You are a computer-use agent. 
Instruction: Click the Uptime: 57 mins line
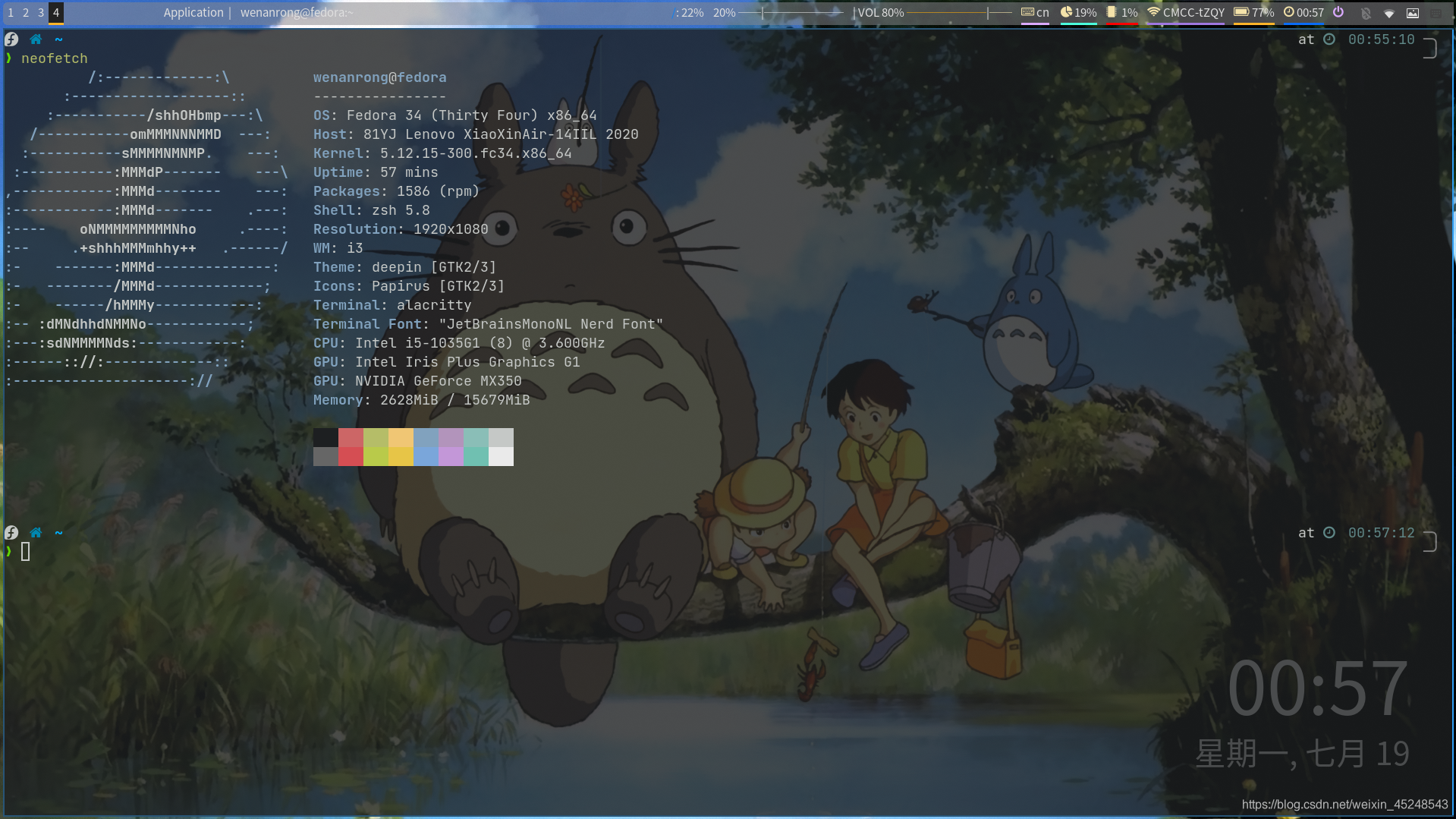[376, 172]
